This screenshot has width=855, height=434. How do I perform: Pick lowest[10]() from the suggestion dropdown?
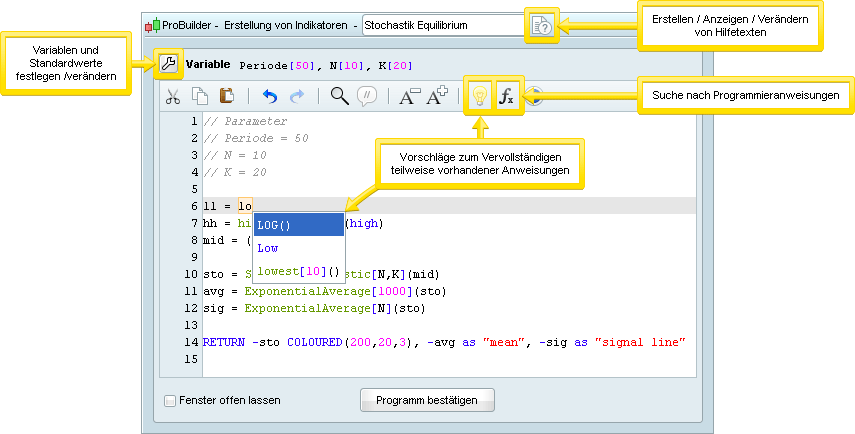click(x=298, y=271)
